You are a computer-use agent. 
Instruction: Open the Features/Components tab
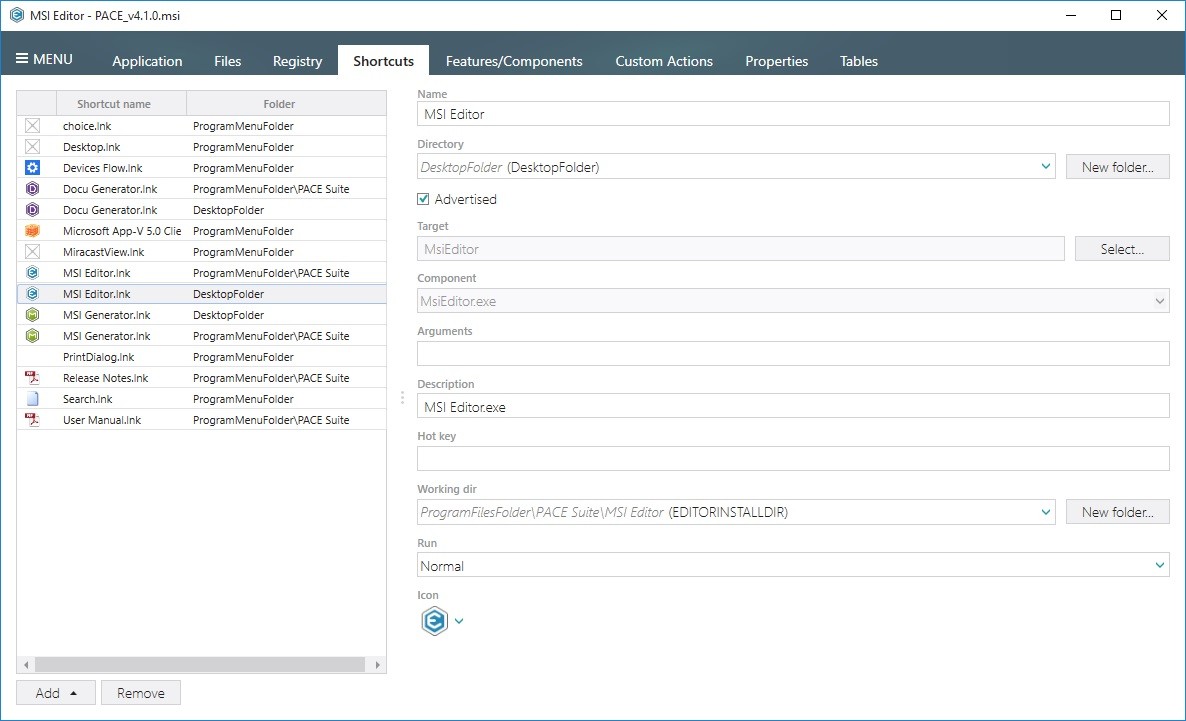point(514,61)
